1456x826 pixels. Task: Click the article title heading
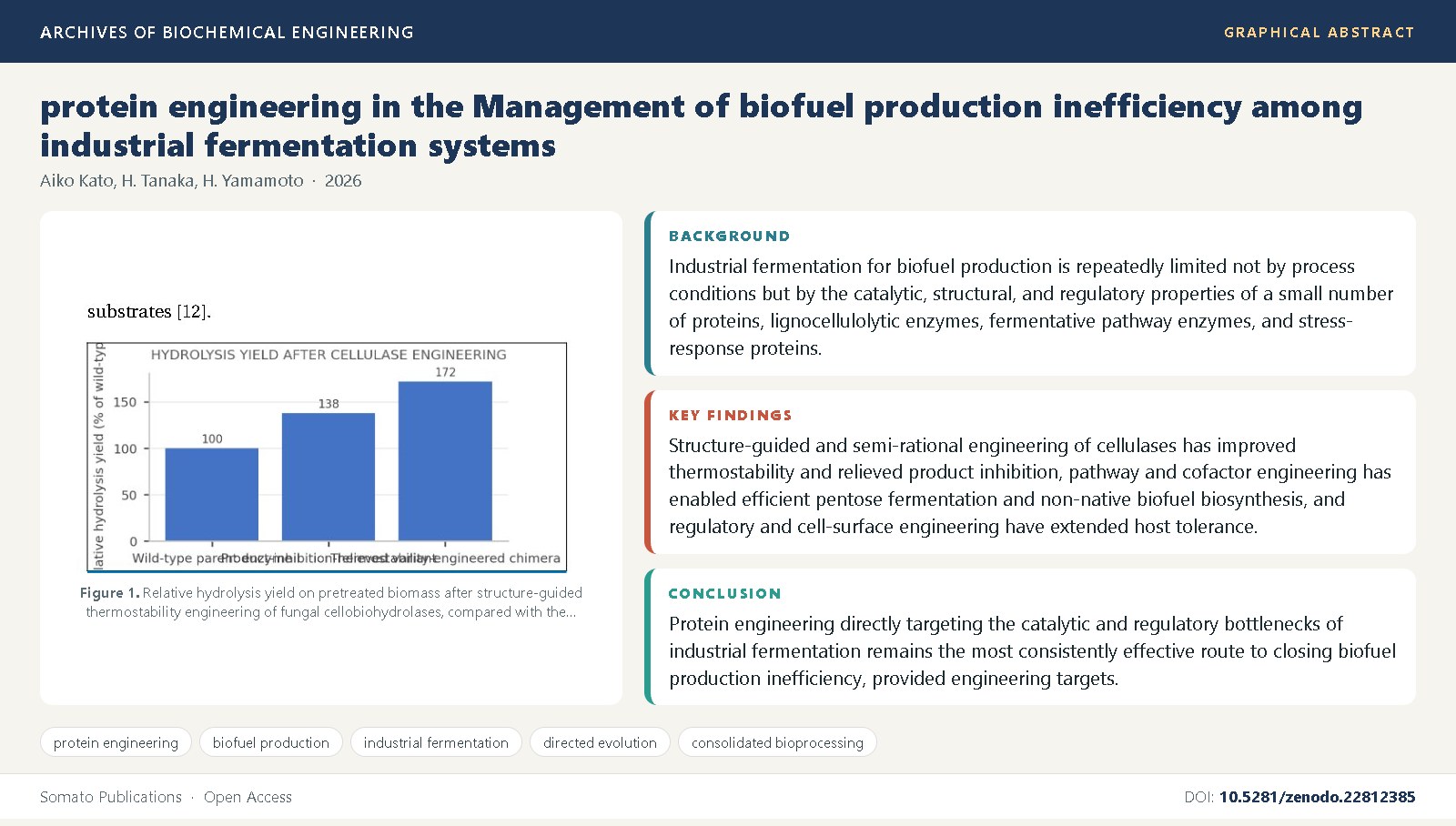point(702,126)
